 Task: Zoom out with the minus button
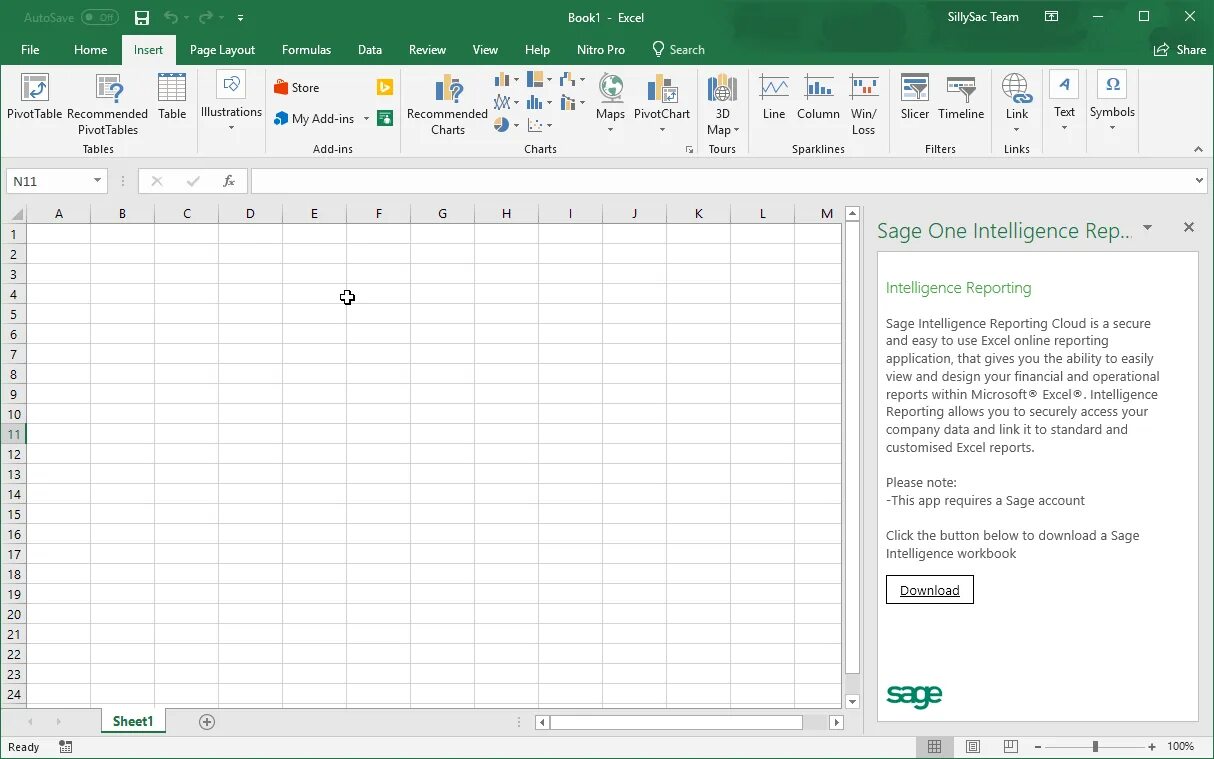[1039, 746]
